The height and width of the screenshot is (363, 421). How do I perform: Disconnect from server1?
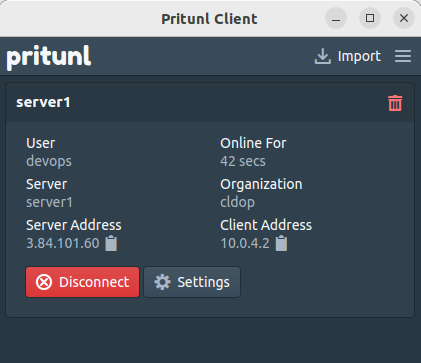tap(83, 282)
